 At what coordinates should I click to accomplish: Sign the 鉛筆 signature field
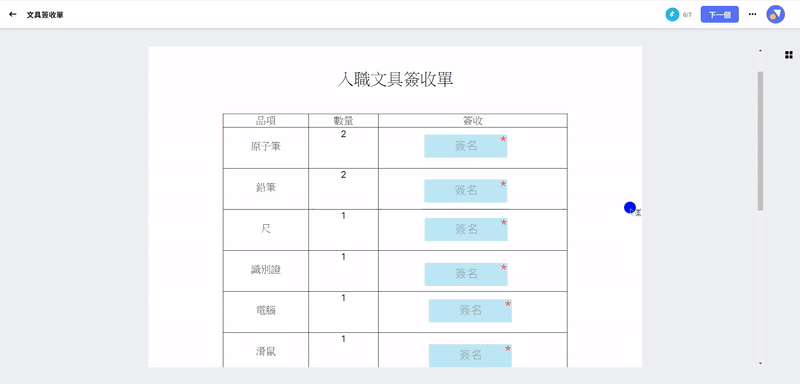click(x=465, y=191)
